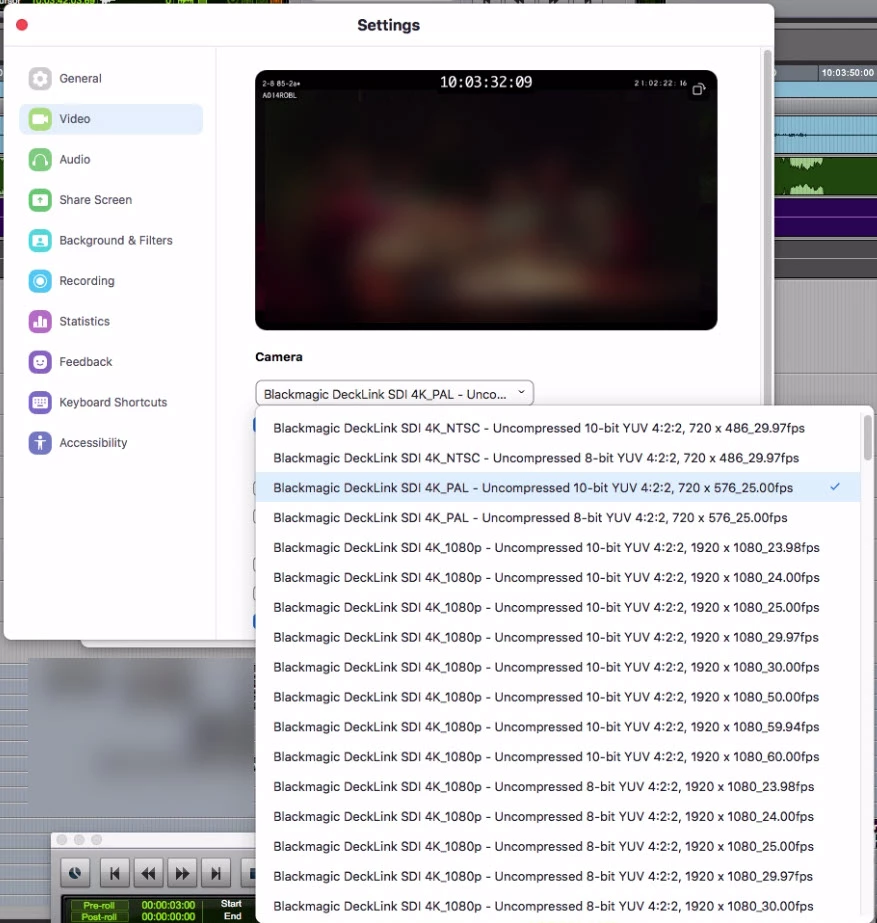The width and height of the screenshot is (877, 923).
Task: Open the Accessibility icon
Action: (40, 443)
